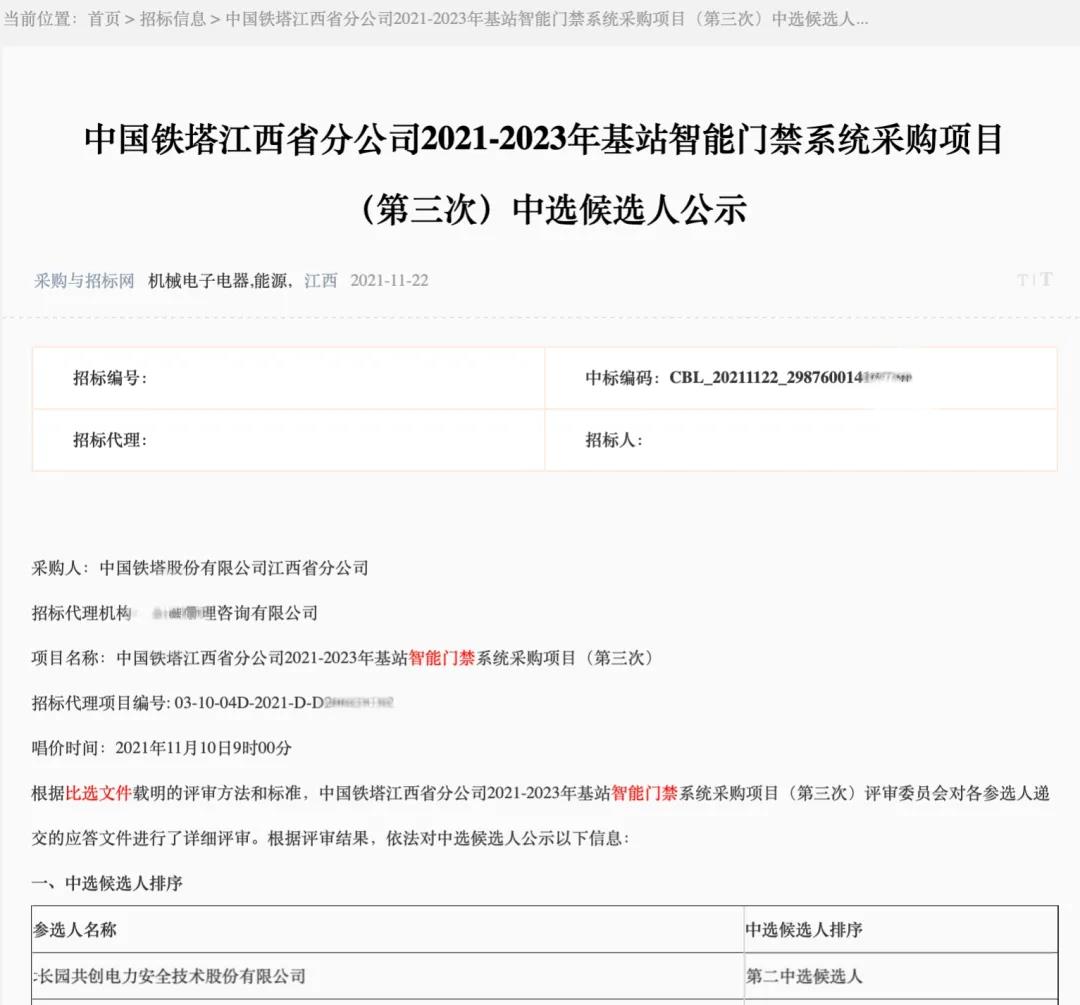
Task: Click the current page title in breadcrumb
Action: [x=546, y=19]
